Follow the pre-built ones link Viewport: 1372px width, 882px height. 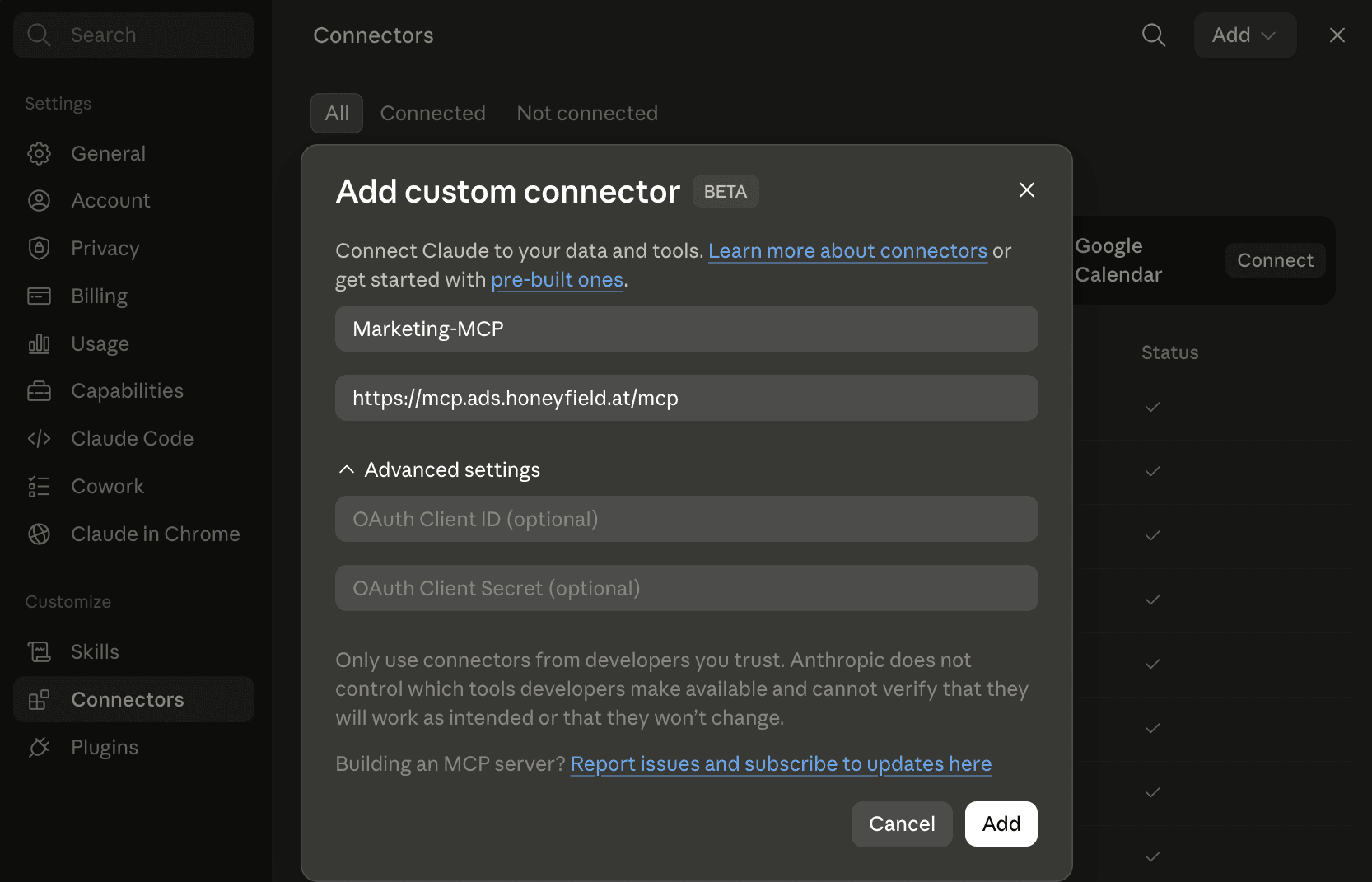[557, 280]
